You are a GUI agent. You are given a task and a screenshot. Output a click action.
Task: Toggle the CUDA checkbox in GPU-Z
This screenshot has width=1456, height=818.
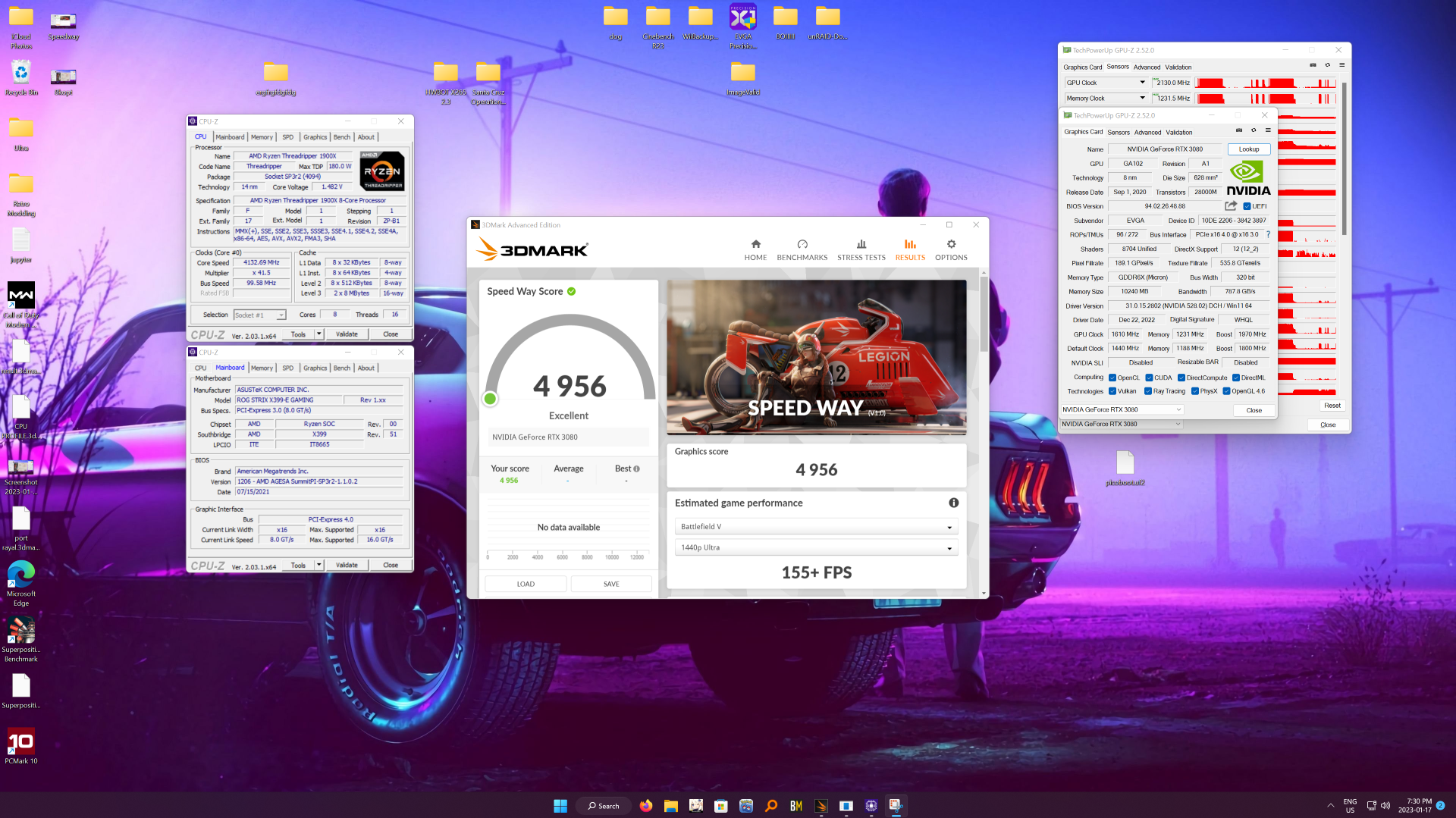coord(1150,378)
